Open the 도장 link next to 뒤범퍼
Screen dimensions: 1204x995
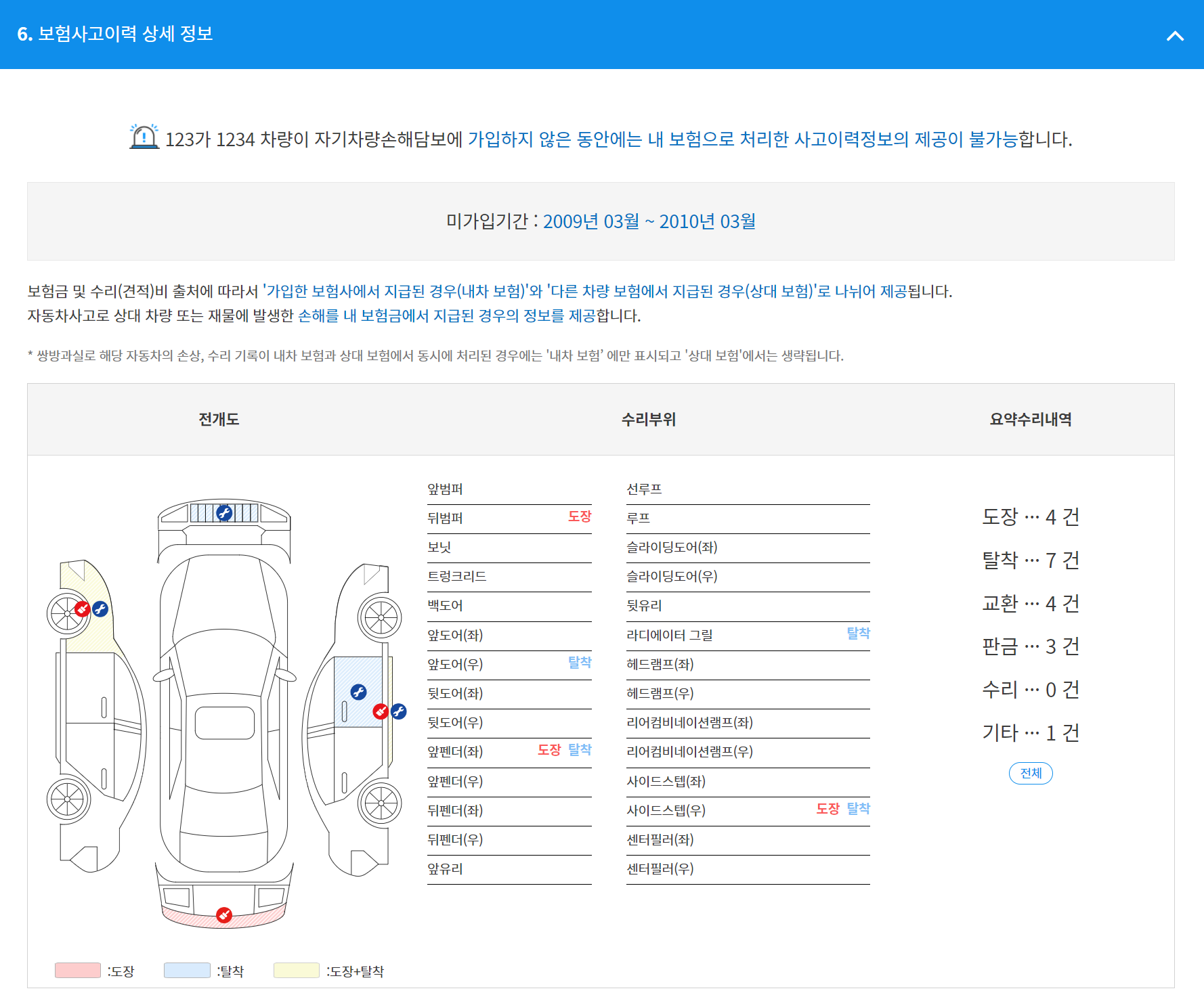tap(579, 517)
